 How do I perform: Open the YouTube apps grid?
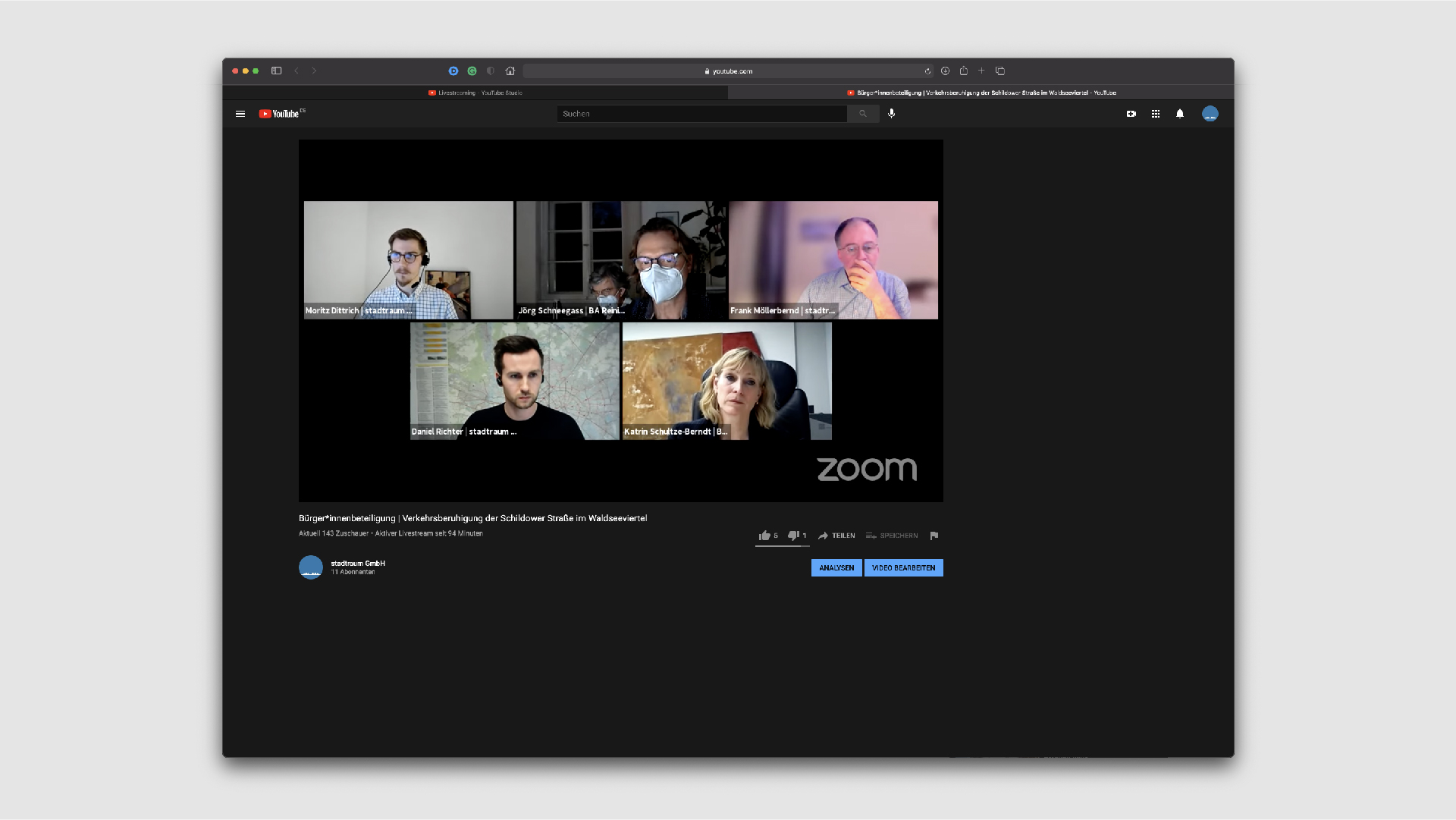tap(1156, 114)
